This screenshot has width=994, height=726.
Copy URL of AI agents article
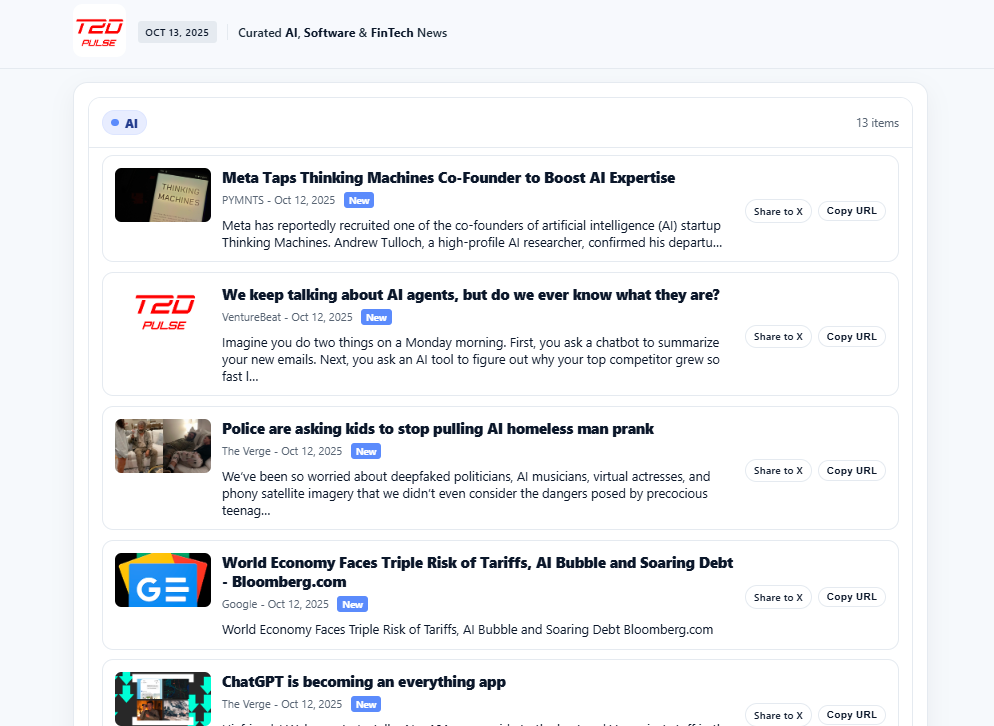(851, 337)
